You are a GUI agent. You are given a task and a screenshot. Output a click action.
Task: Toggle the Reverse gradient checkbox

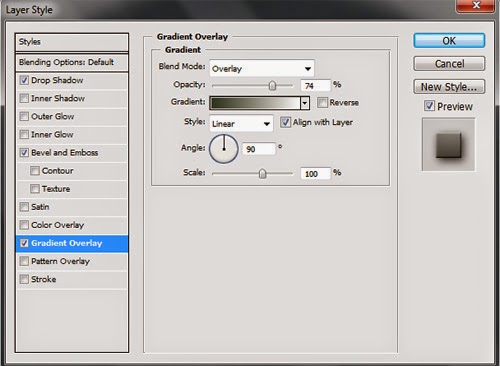(322, 102)
